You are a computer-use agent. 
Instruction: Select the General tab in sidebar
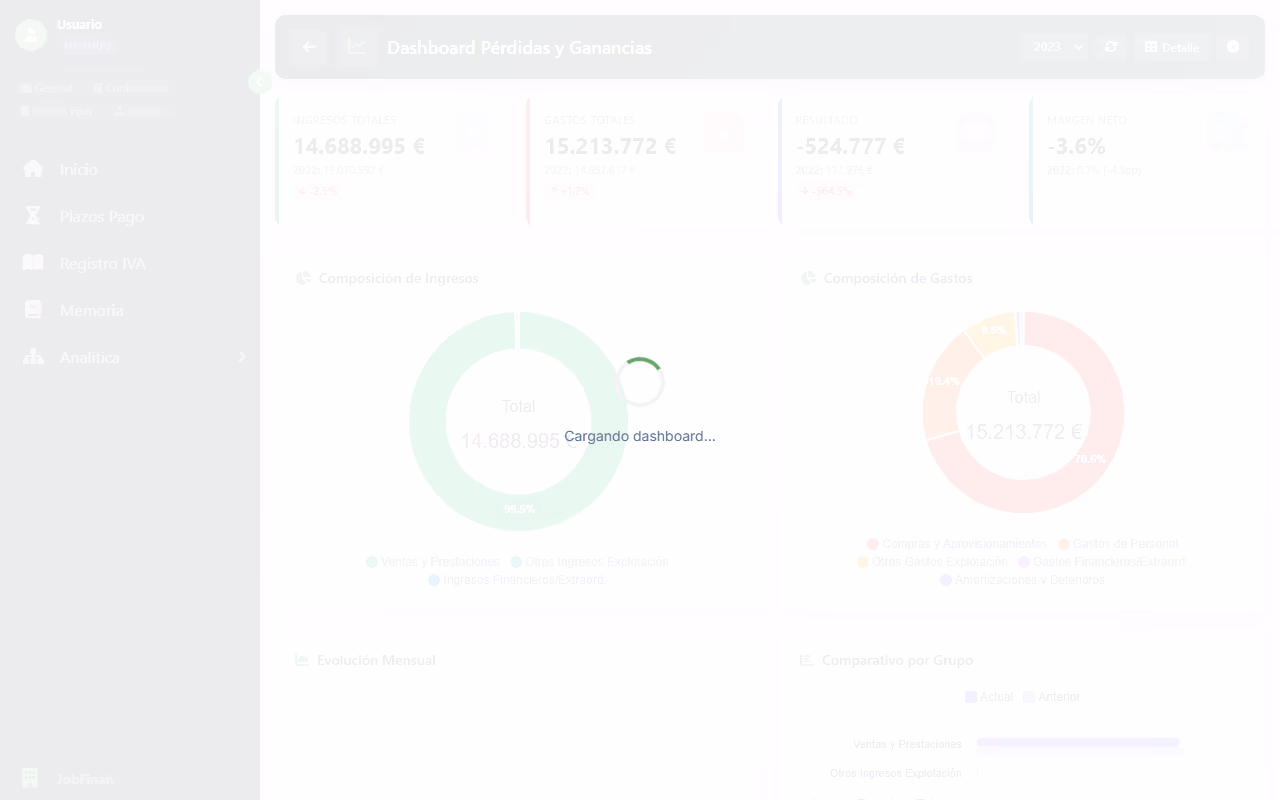[x=46, y=88]
